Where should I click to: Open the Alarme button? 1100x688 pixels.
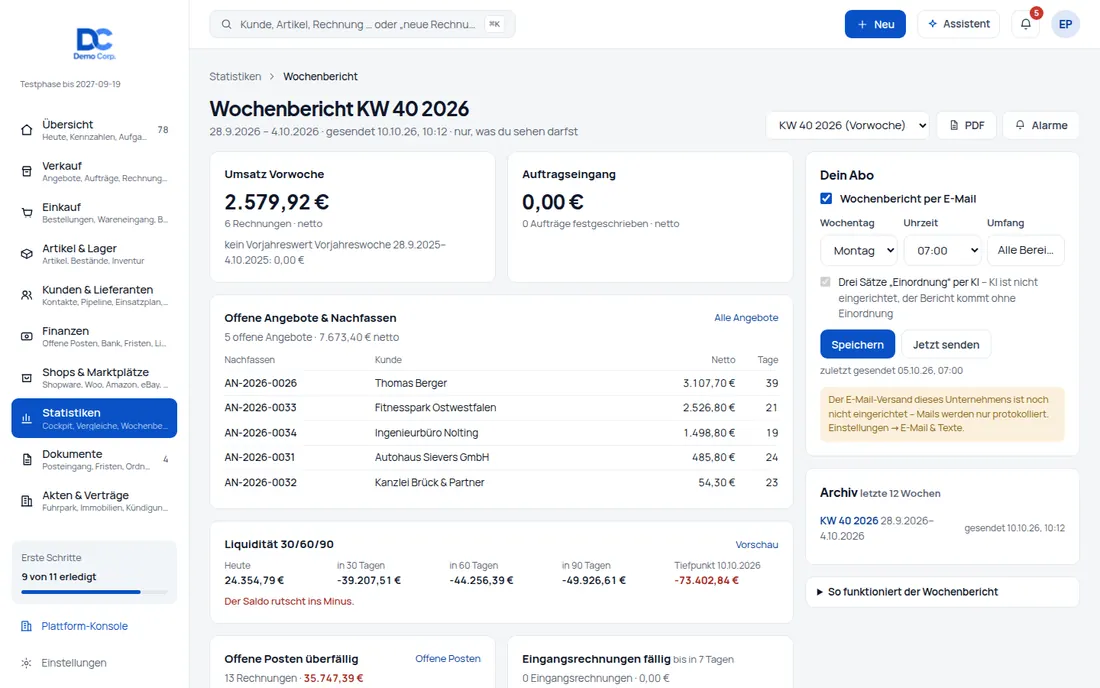(x=1041, y=126)
